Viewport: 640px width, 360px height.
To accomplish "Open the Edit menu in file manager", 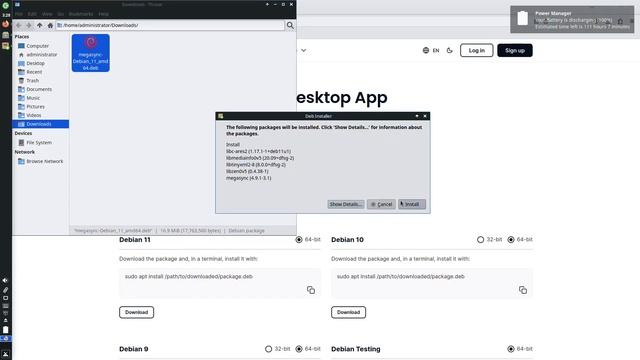I will (32, 14).
